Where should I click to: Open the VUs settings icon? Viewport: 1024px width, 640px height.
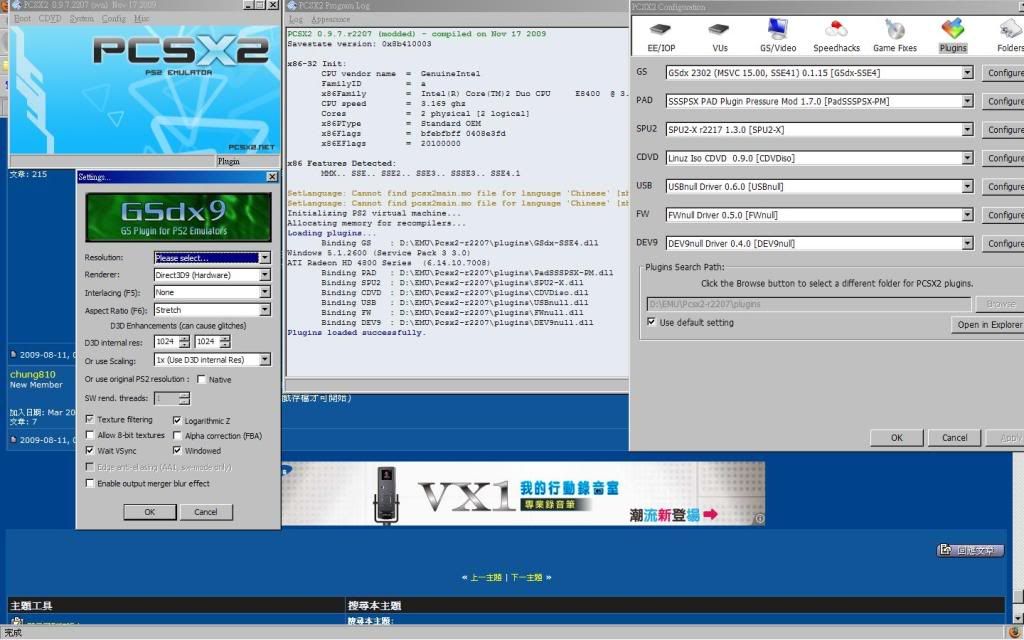[x=719, y=35]
